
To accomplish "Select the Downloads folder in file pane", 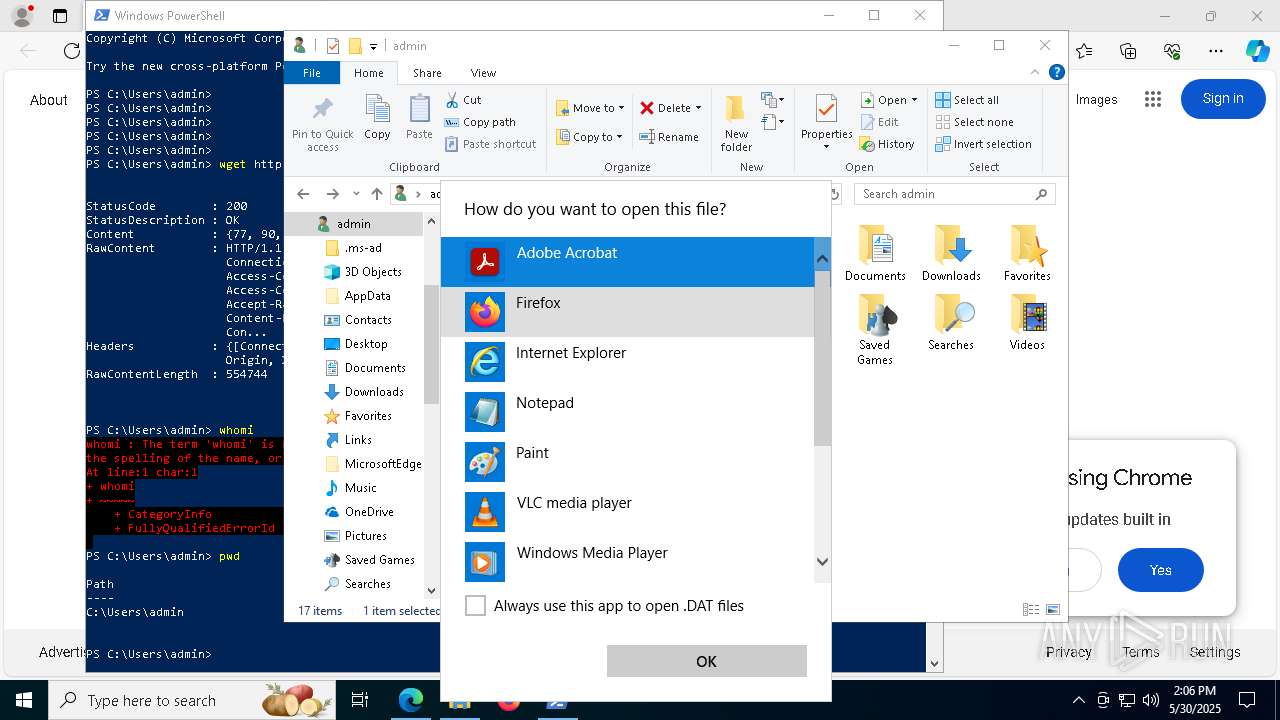I will point(951,253).
